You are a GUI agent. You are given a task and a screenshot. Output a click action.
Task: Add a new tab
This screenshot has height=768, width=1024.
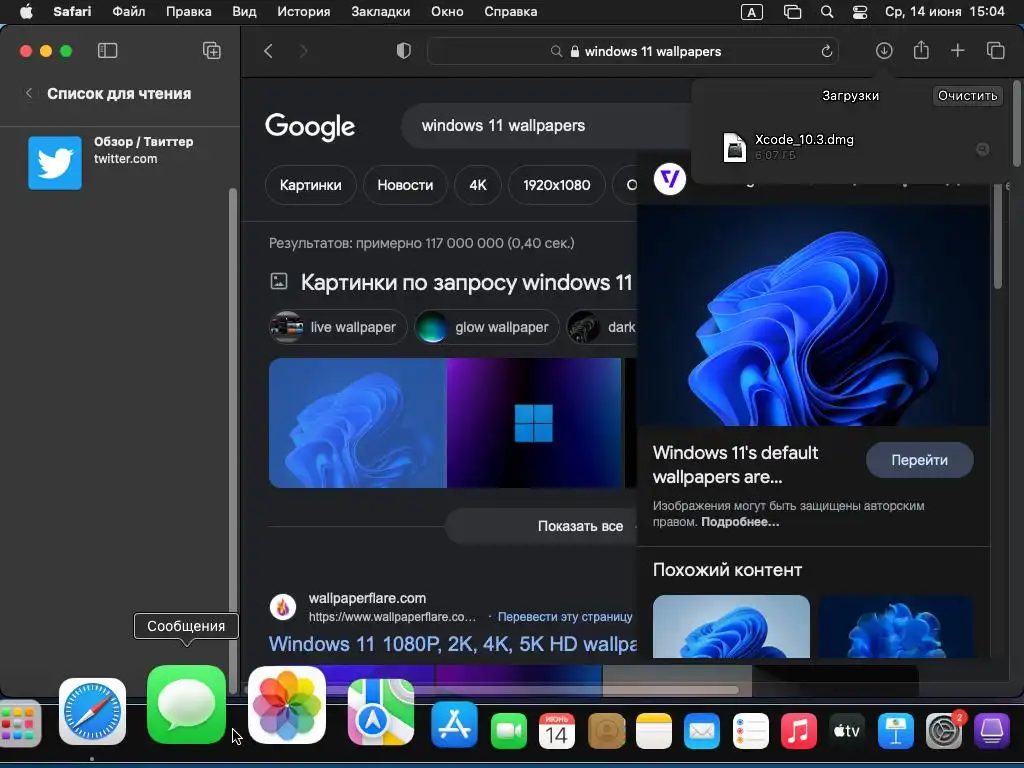pyautogui.click(x=957, y=51)
